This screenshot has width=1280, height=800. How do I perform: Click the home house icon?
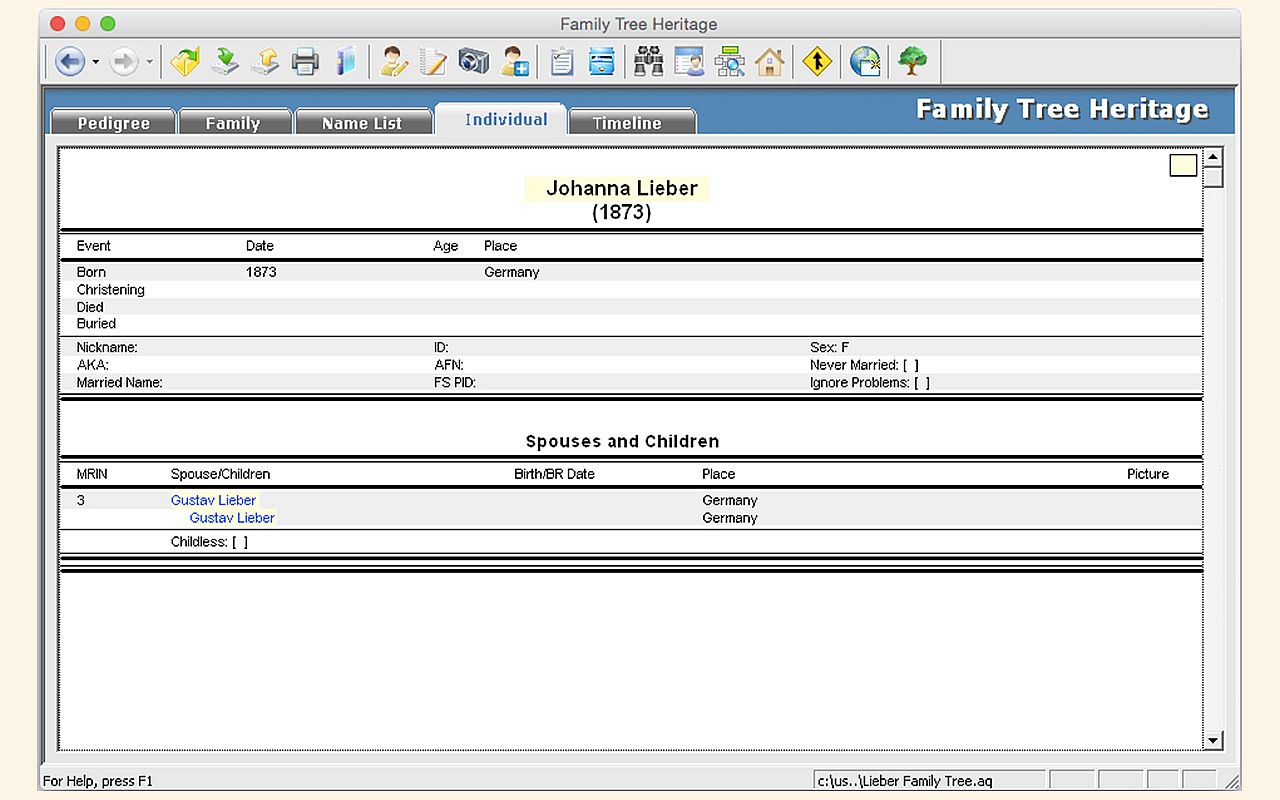[769, 62]
